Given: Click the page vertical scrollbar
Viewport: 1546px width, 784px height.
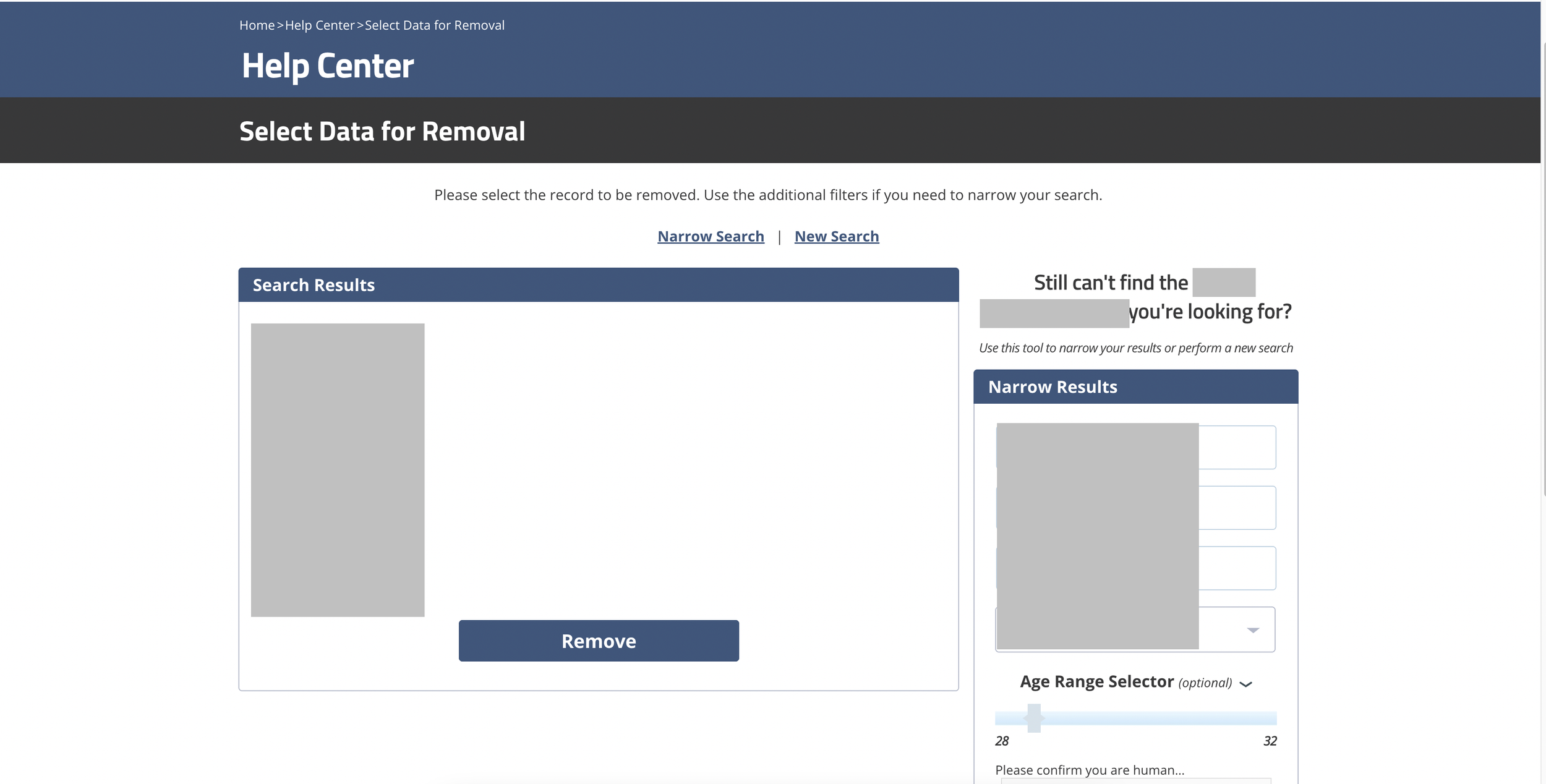Looking at the screenshot, I should [x=1543, y=266].
